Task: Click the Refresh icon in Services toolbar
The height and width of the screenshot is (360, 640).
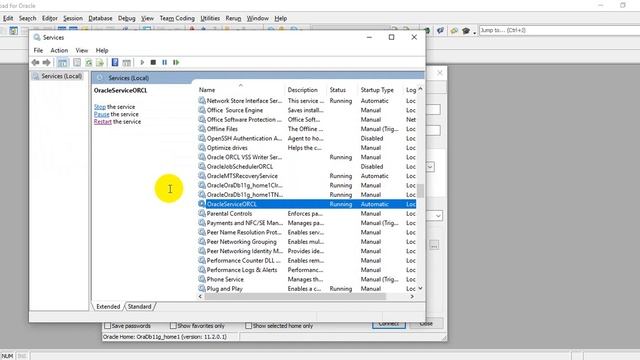Action: click(x=88, y=62)
